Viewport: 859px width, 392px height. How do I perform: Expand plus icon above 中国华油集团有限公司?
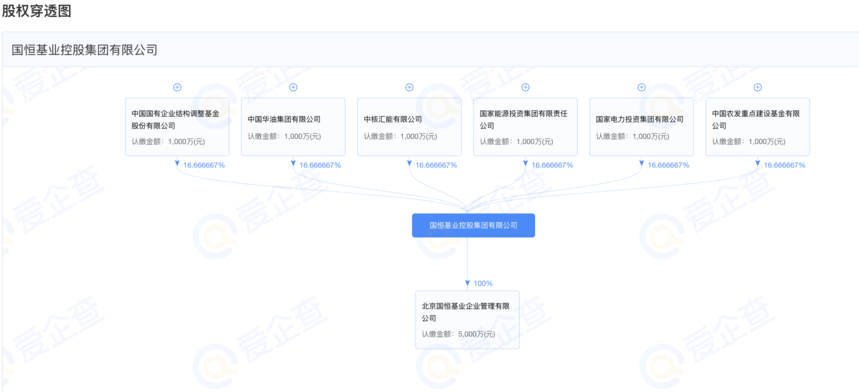click(293, 88)
